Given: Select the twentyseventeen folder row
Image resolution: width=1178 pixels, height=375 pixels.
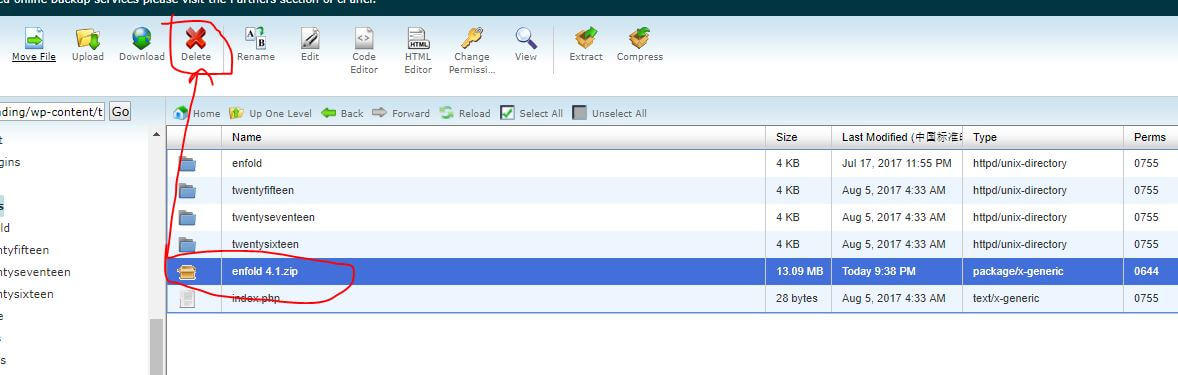Looking at the screenshot, I should (672, 217).
